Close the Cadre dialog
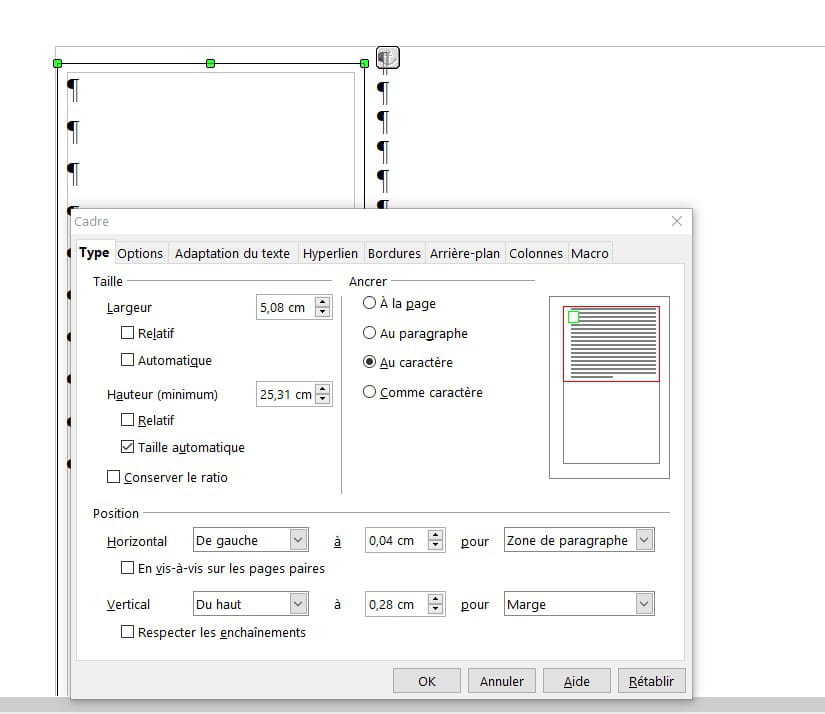 [x=677, y=221]
